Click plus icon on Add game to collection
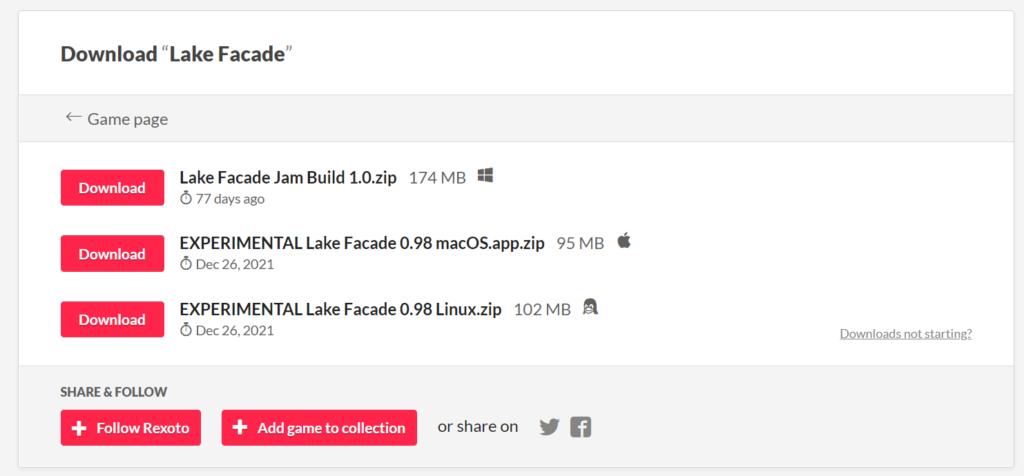Image resolution: width=1024 pixels, height=476 pixels. pos(240,428)
